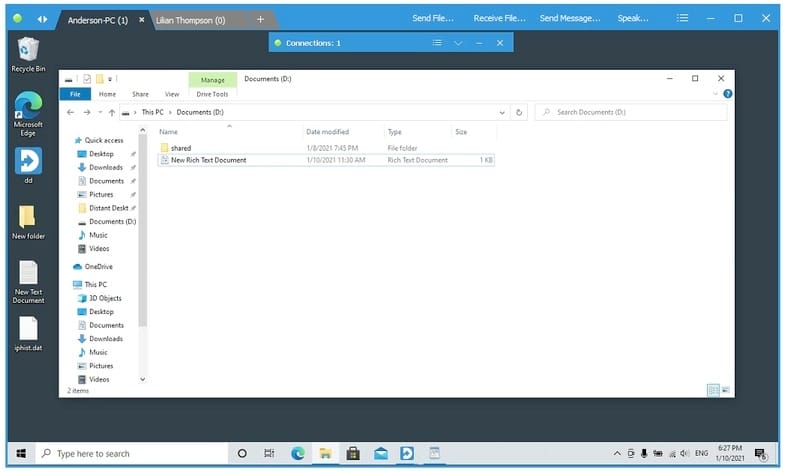Go up one folder level
The height and width of the screenshot is (473, 812).
click(112, 113)
